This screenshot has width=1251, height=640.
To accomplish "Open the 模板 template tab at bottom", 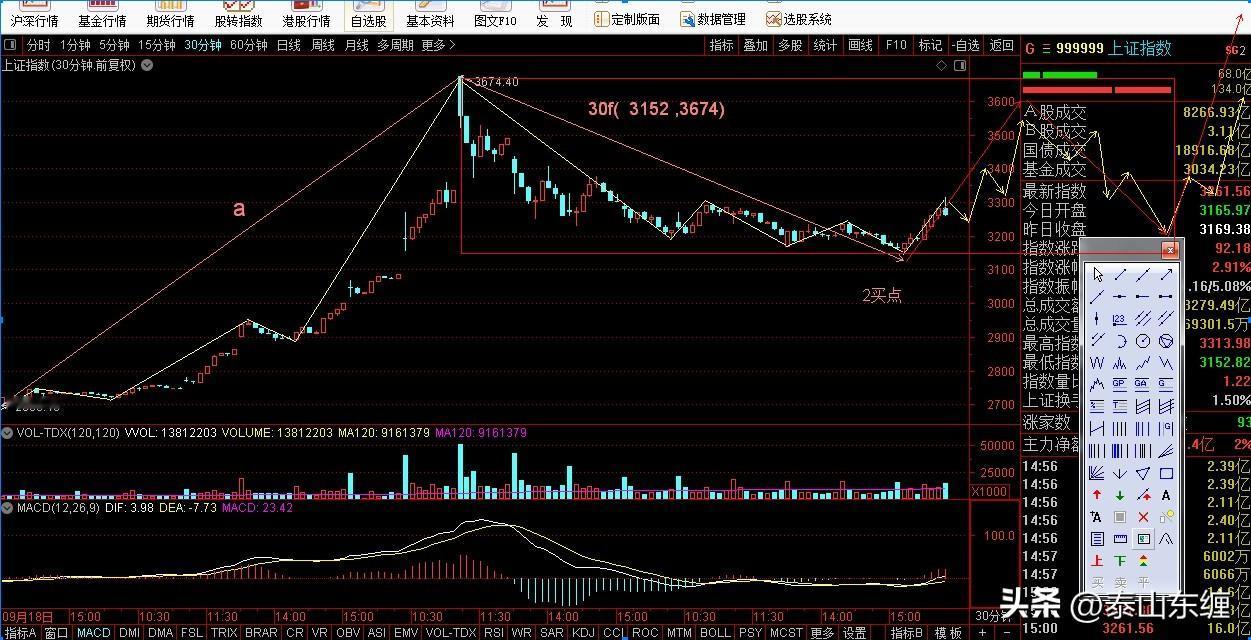I will 948,633.
